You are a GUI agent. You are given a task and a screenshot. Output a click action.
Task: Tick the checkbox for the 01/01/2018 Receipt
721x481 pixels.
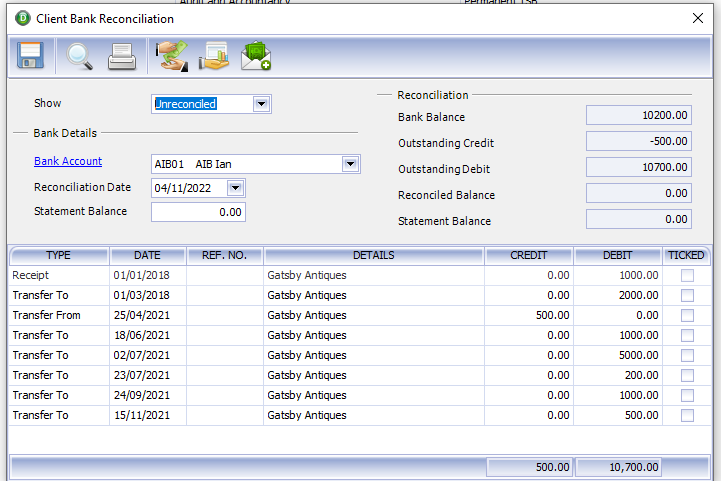[687, 275]
